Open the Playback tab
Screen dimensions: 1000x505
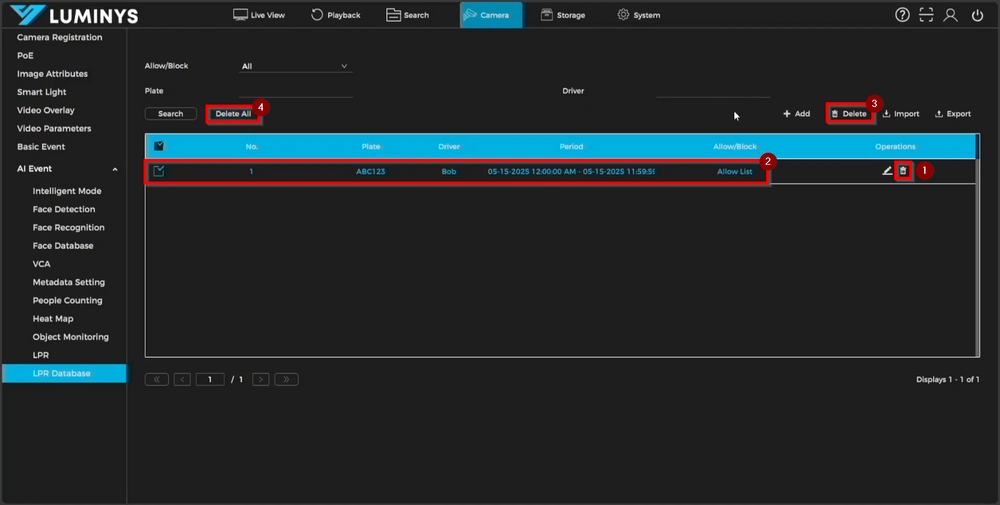pos(335,15)
